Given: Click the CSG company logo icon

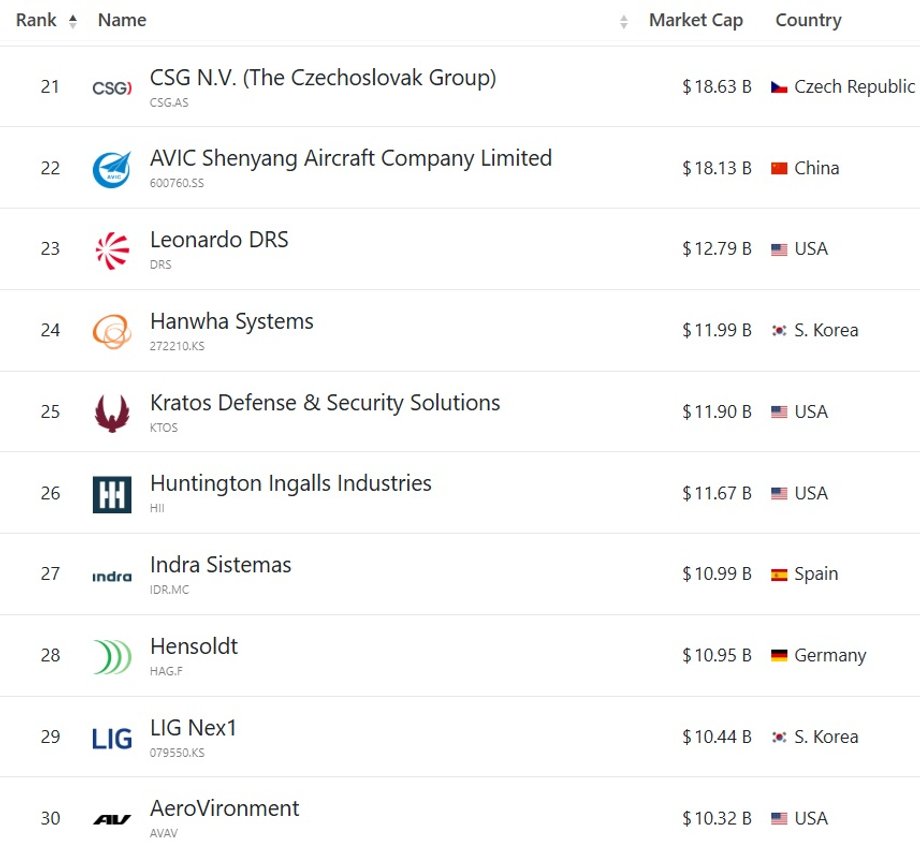Looking at the screenshot, I should [x=112, y=88].
